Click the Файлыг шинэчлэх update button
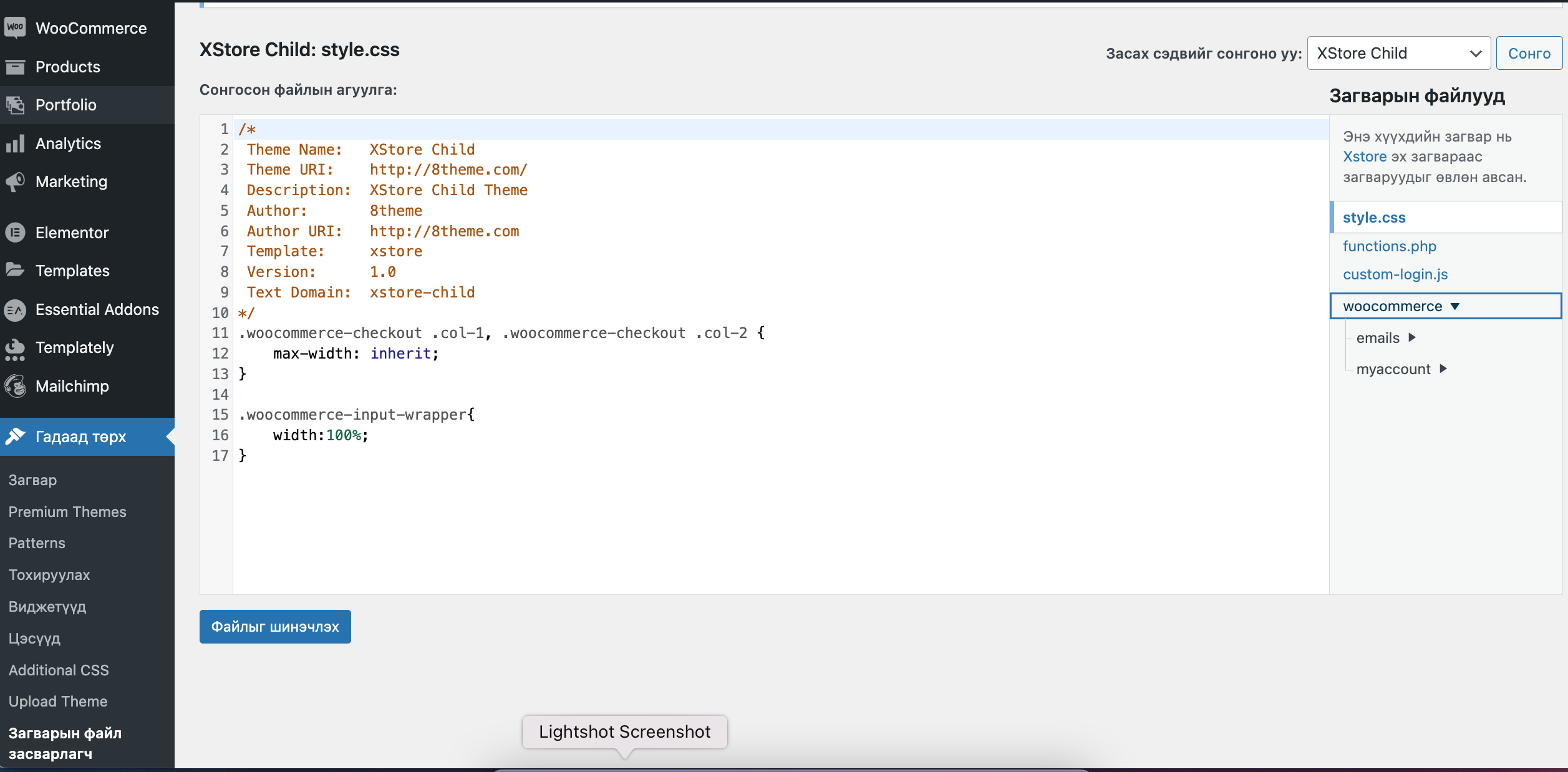This screenshot has width=1568, height=772. 275,626
